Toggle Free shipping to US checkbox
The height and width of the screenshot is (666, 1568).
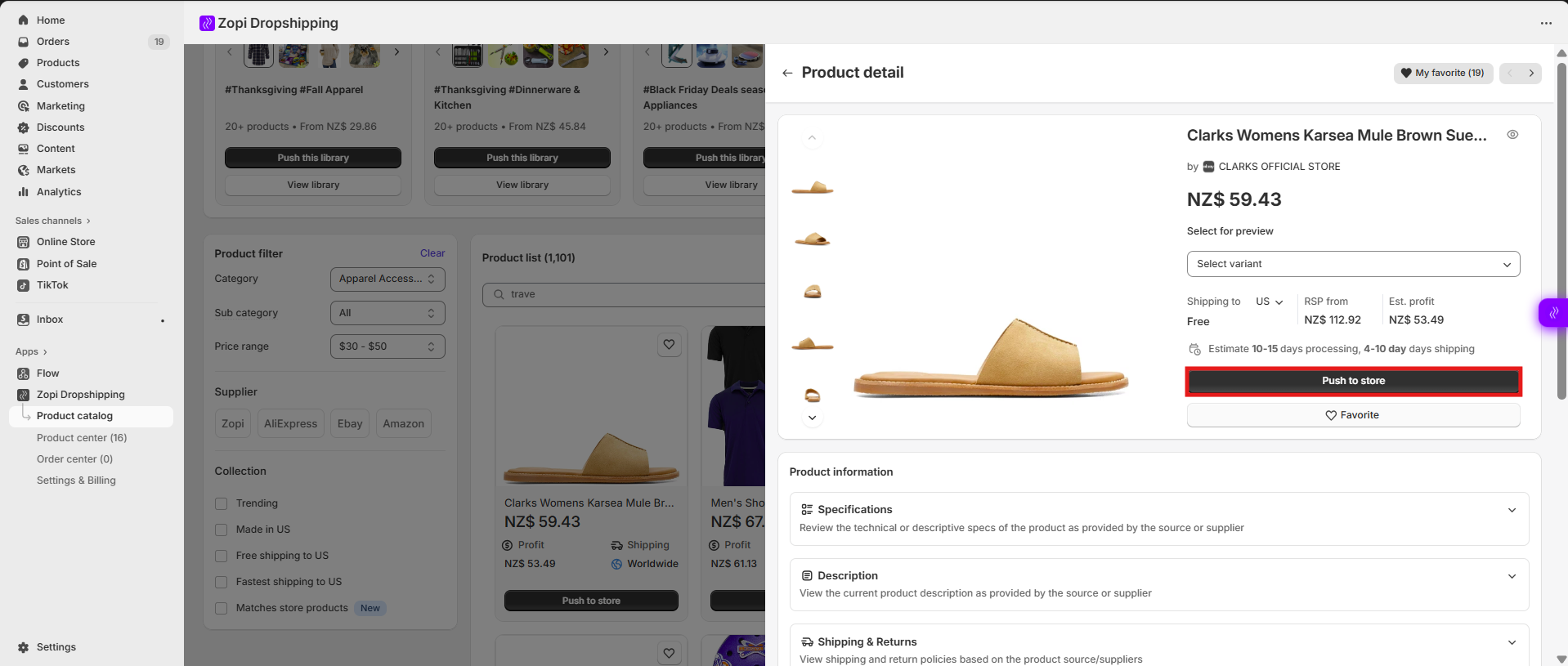[221, 556]
